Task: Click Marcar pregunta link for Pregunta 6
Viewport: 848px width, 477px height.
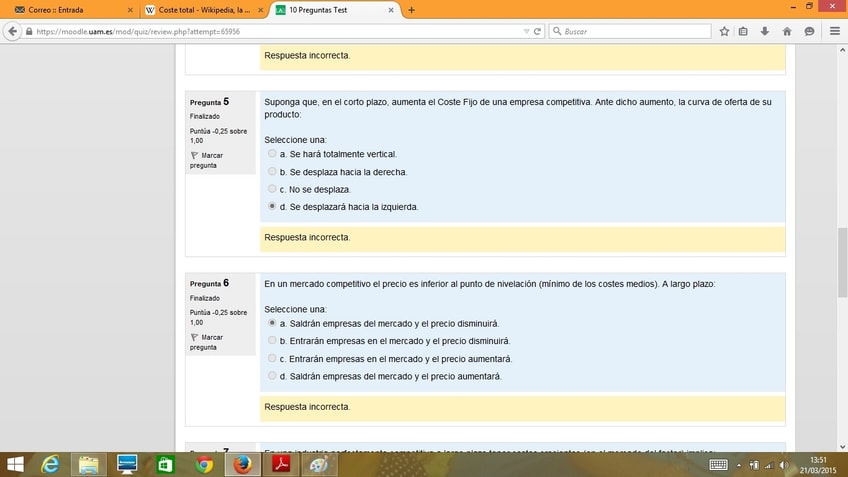Action: pyautogui.click(x=206, y=342)
